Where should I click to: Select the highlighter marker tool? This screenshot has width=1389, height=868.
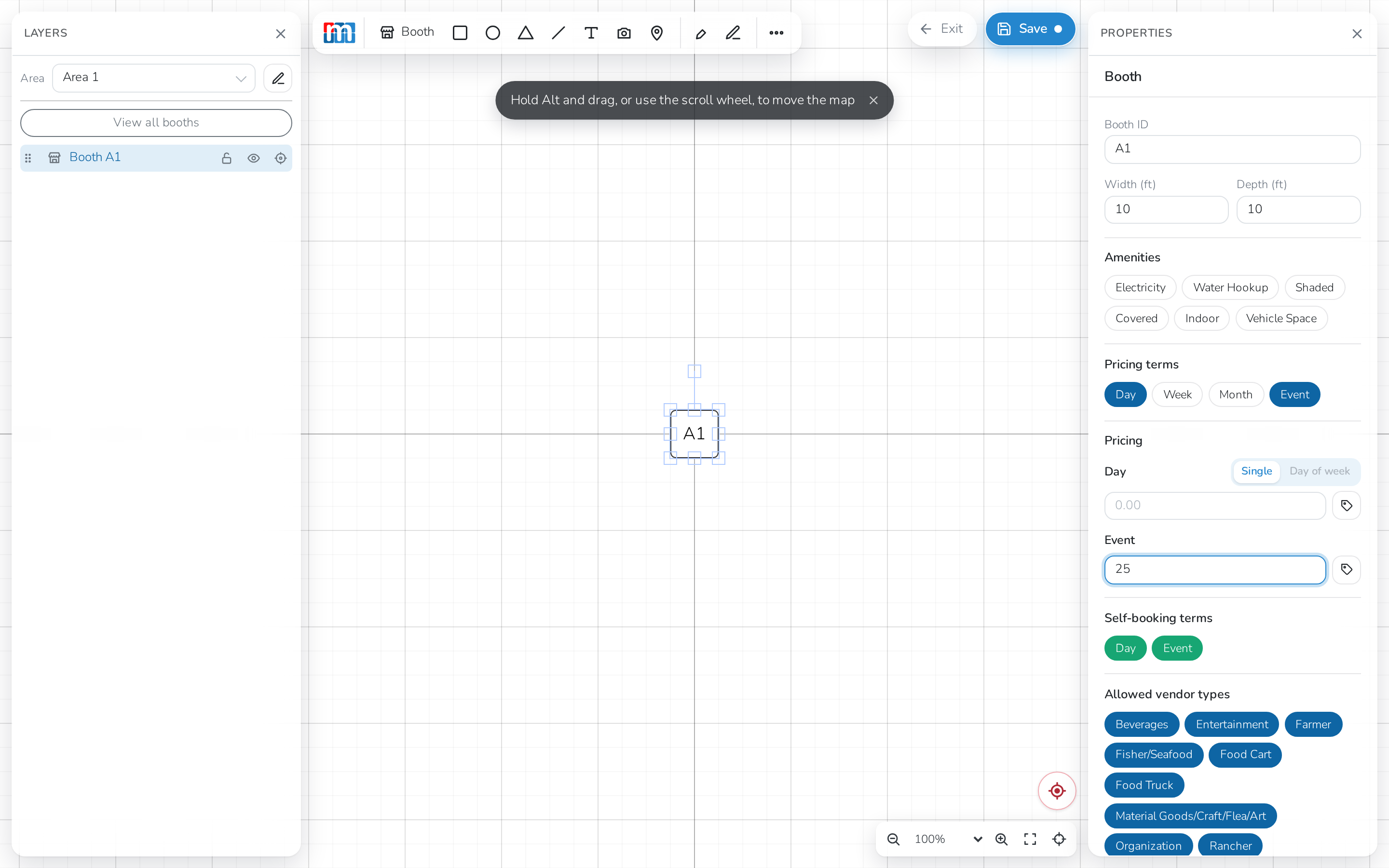coord(700,33)
